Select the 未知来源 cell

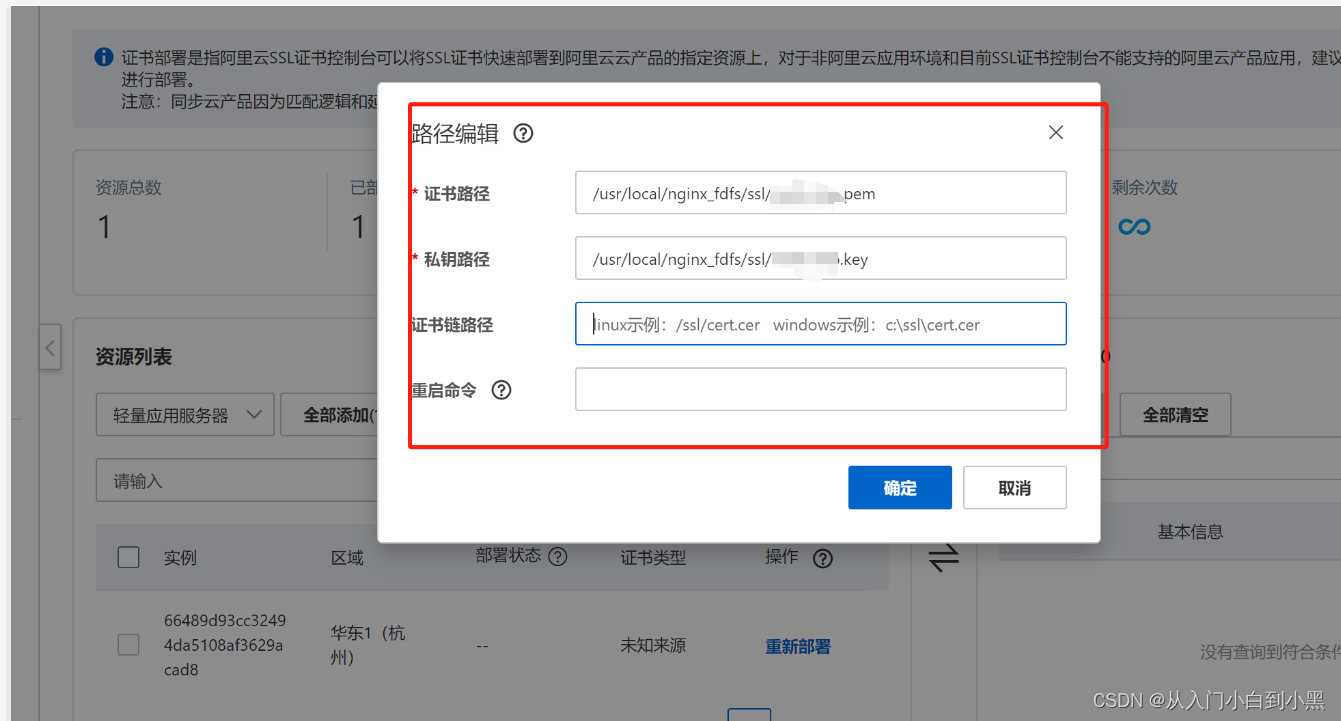click(653, 646)
